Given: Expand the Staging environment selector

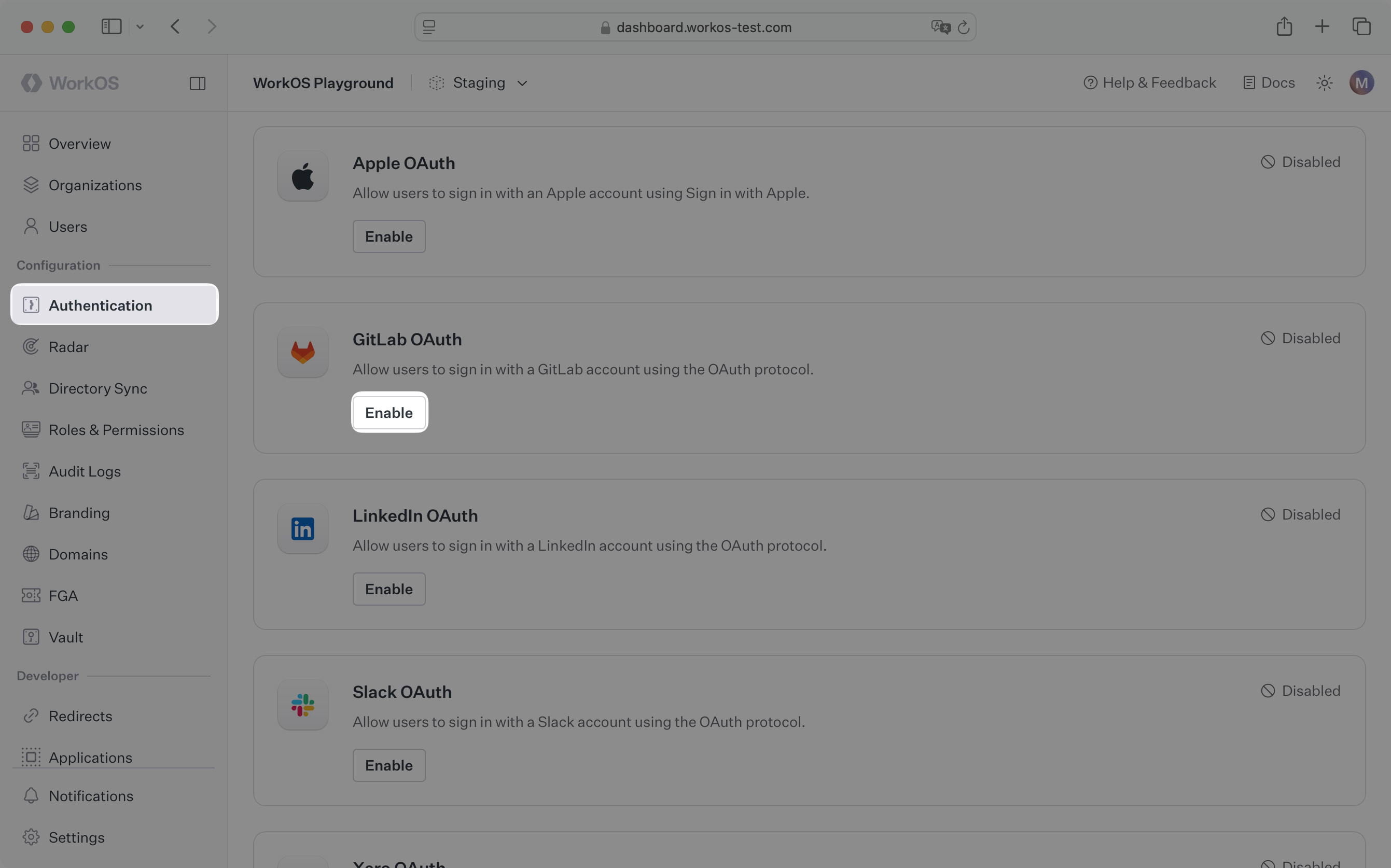Looking at the screenshot, I should [x=479, y=82].
